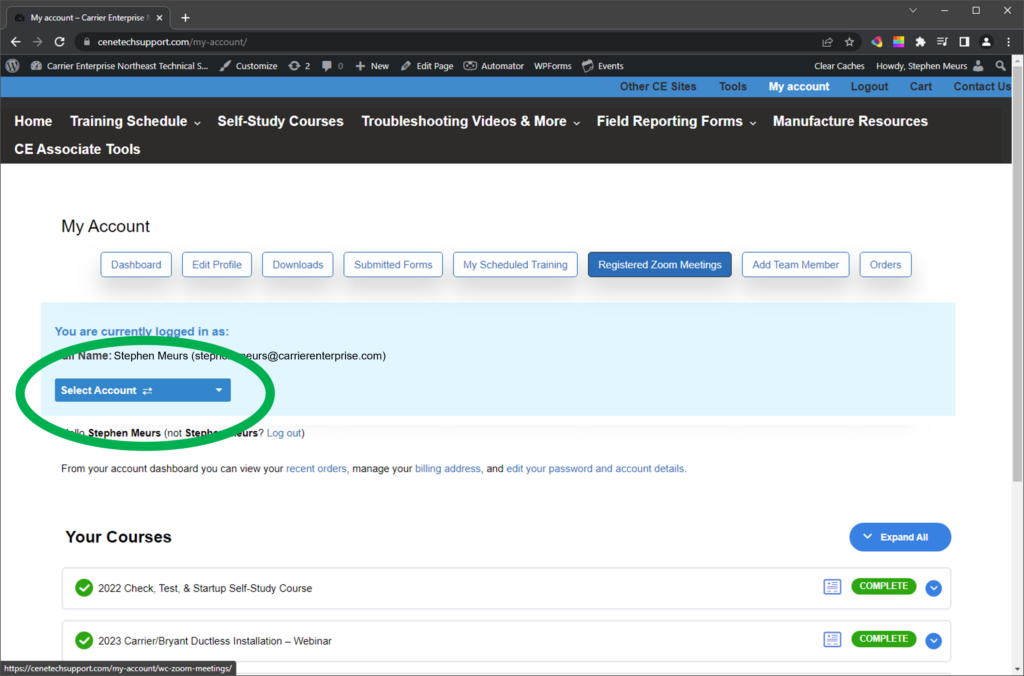Bookmark this page with the star icon

(849, 42)
